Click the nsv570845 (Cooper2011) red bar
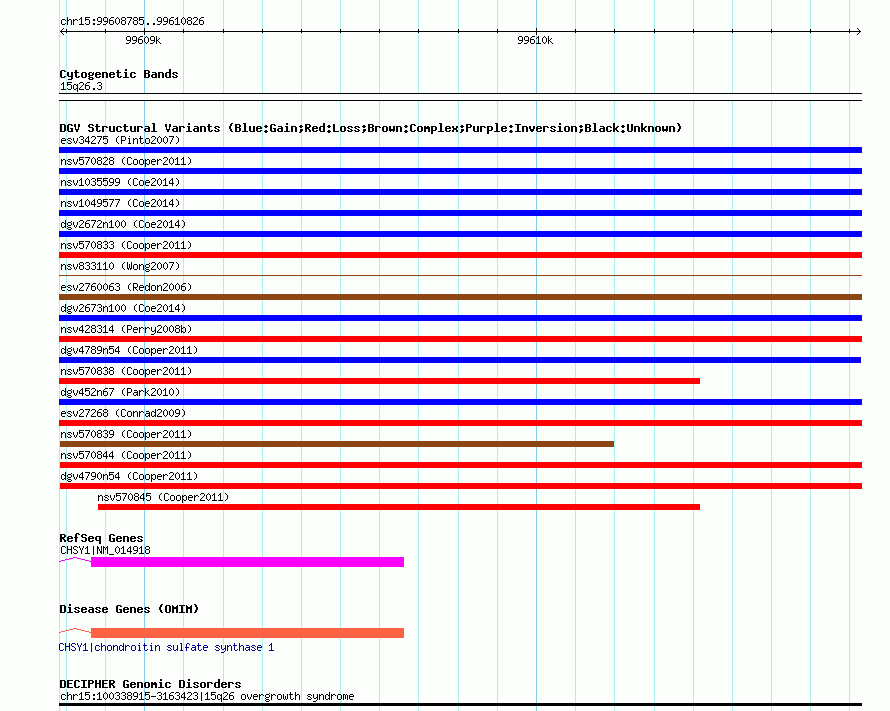890x711 pixels. click(398, 507)
